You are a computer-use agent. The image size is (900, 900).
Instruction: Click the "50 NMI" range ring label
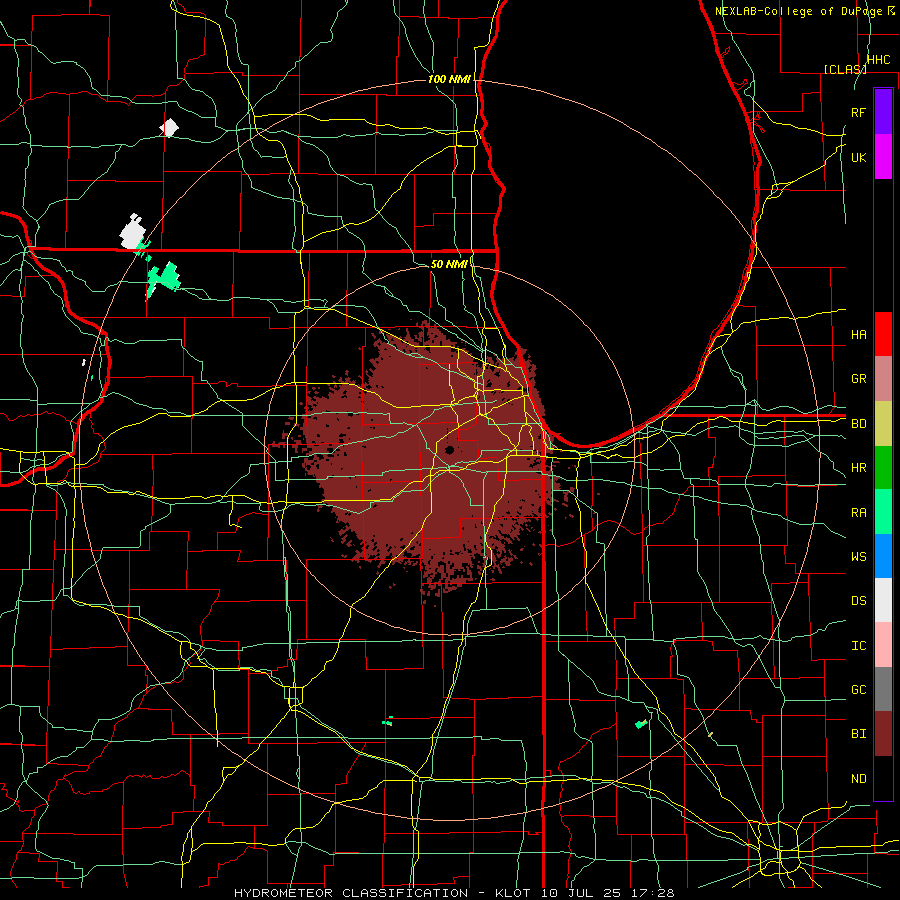[x=449, y=264]
